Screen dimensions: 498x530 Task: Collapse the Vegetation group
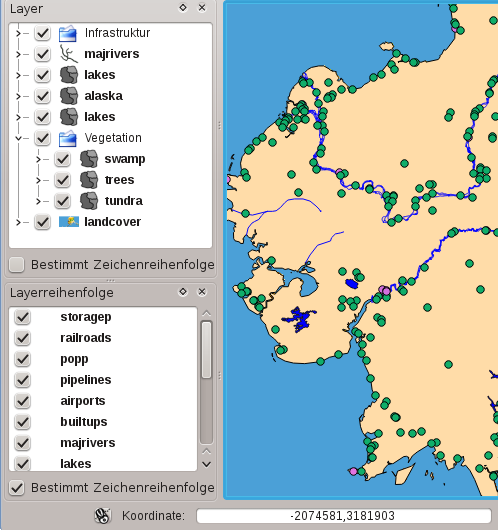pos(18,138)
